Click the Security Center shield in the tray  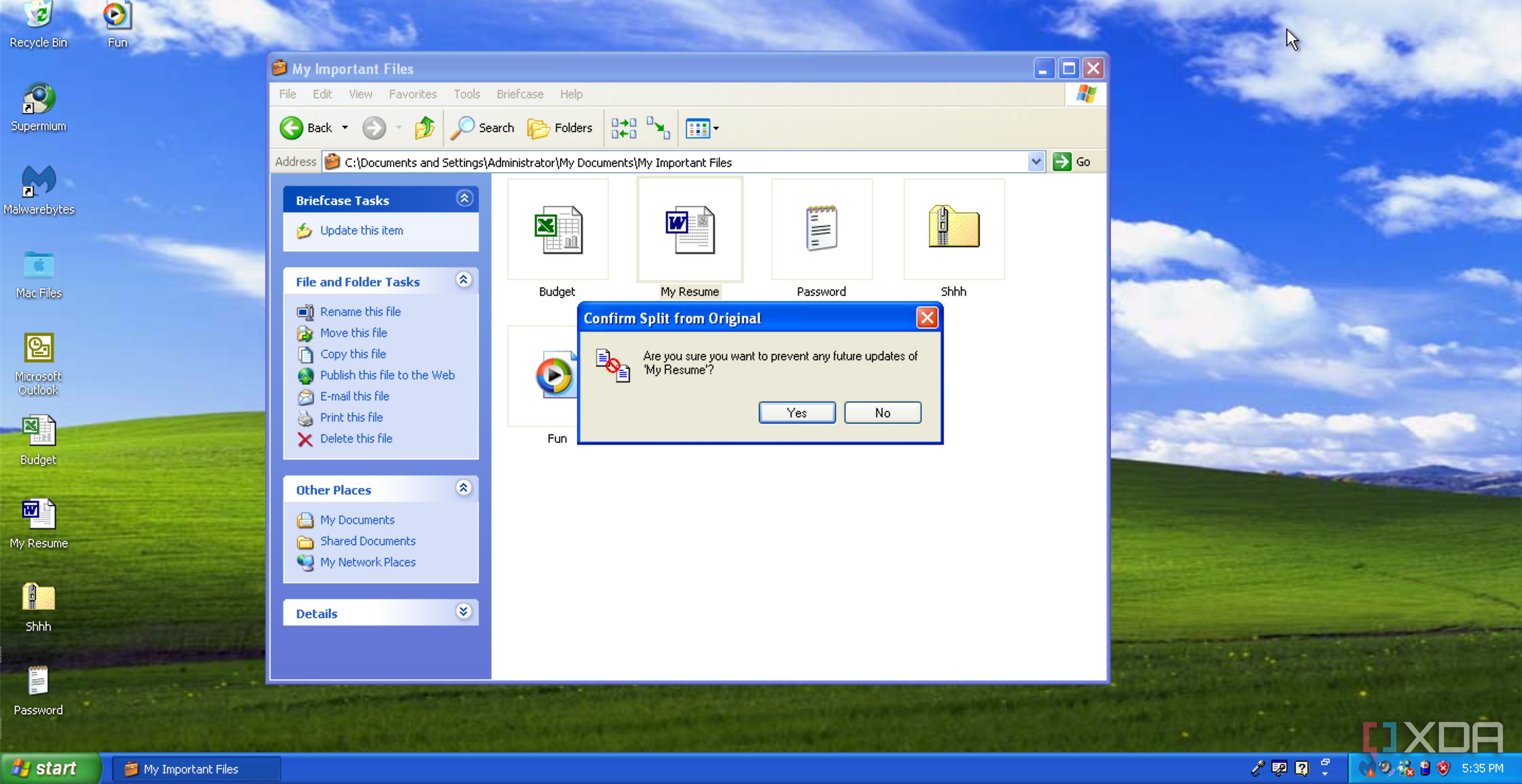pos(1443,768)
